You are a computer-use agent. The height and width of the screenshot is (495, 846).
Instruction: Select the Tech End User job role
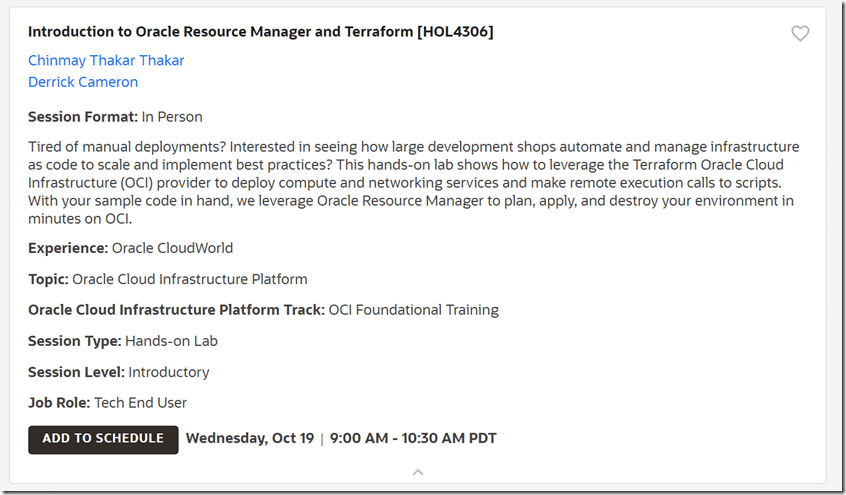(140, 403)
